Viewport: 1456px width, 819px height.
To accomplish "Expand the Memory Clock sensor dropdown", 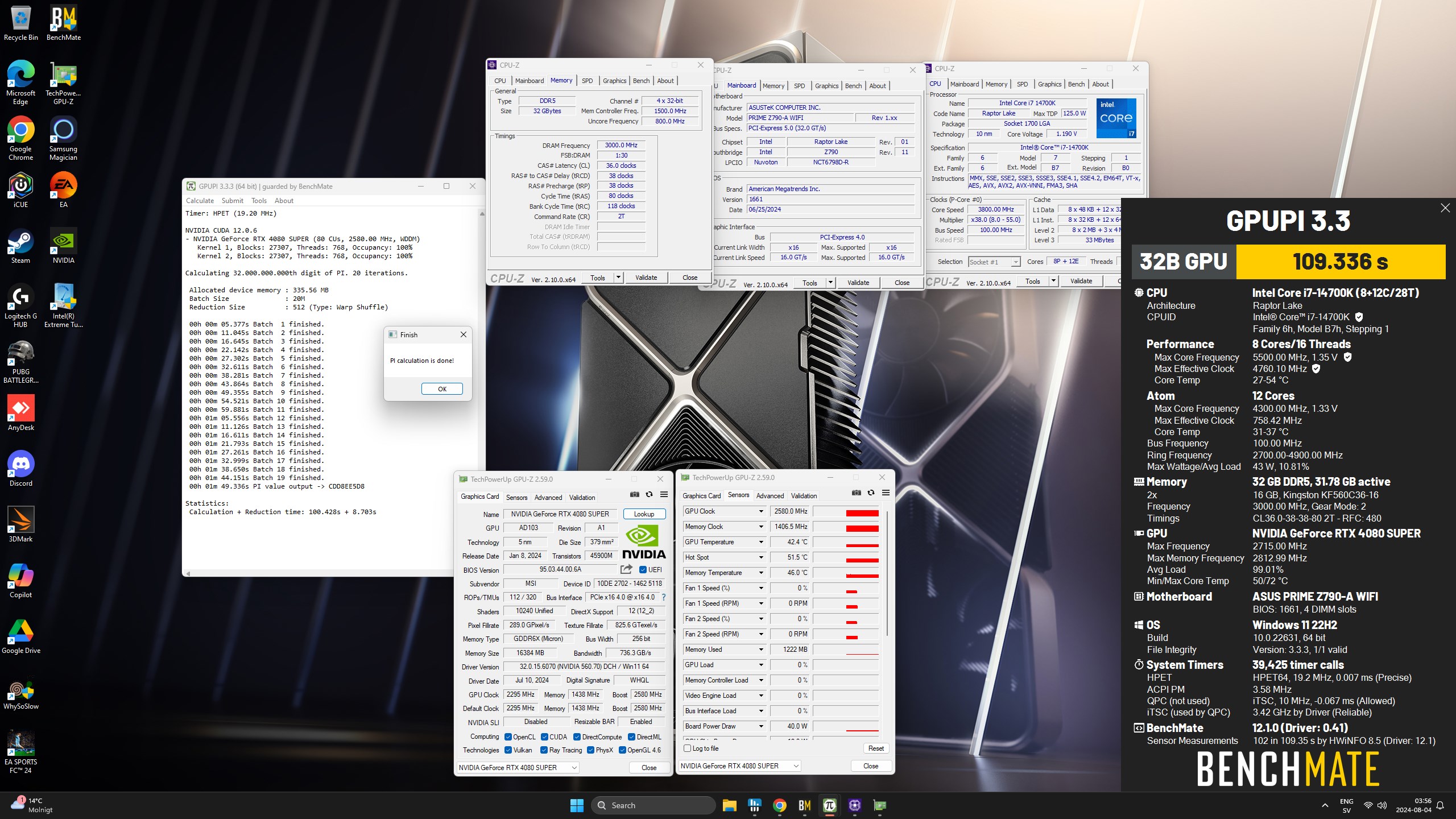I will (x=760, y=527).
